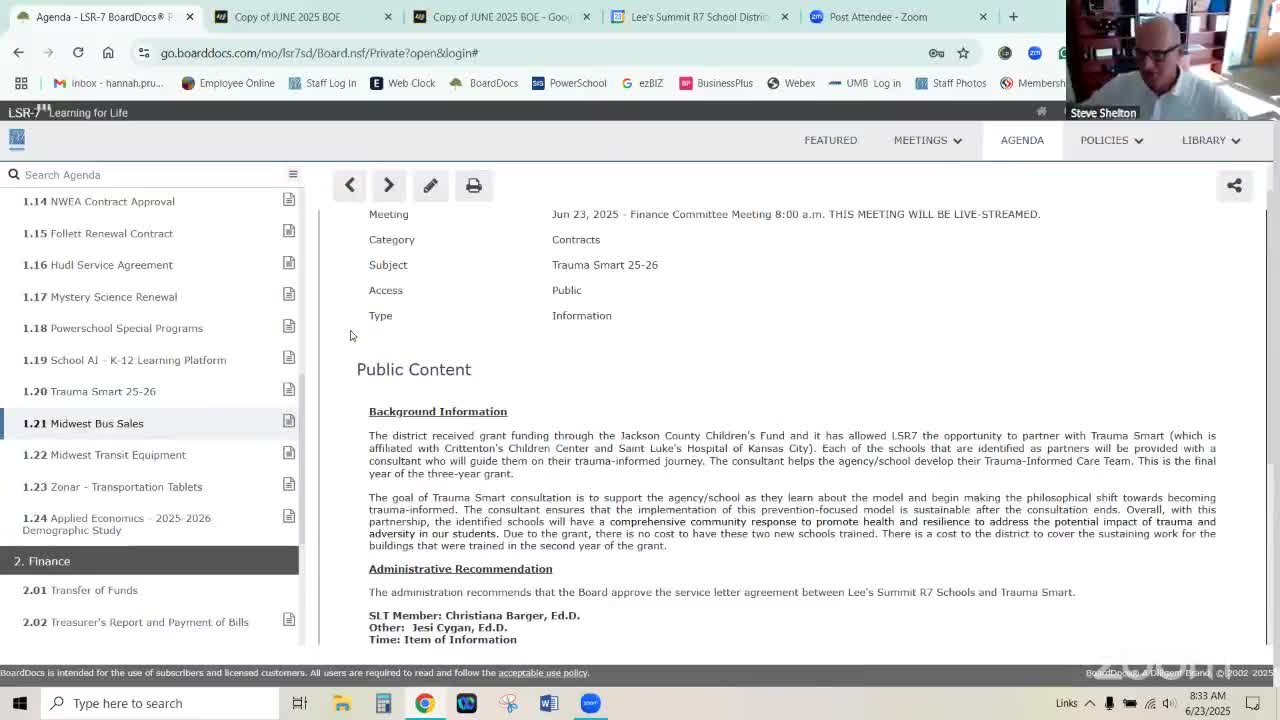The width and height of the screenshot is (1280, 720).
Task: Click the share icon
Action: tap(1234, 185)
